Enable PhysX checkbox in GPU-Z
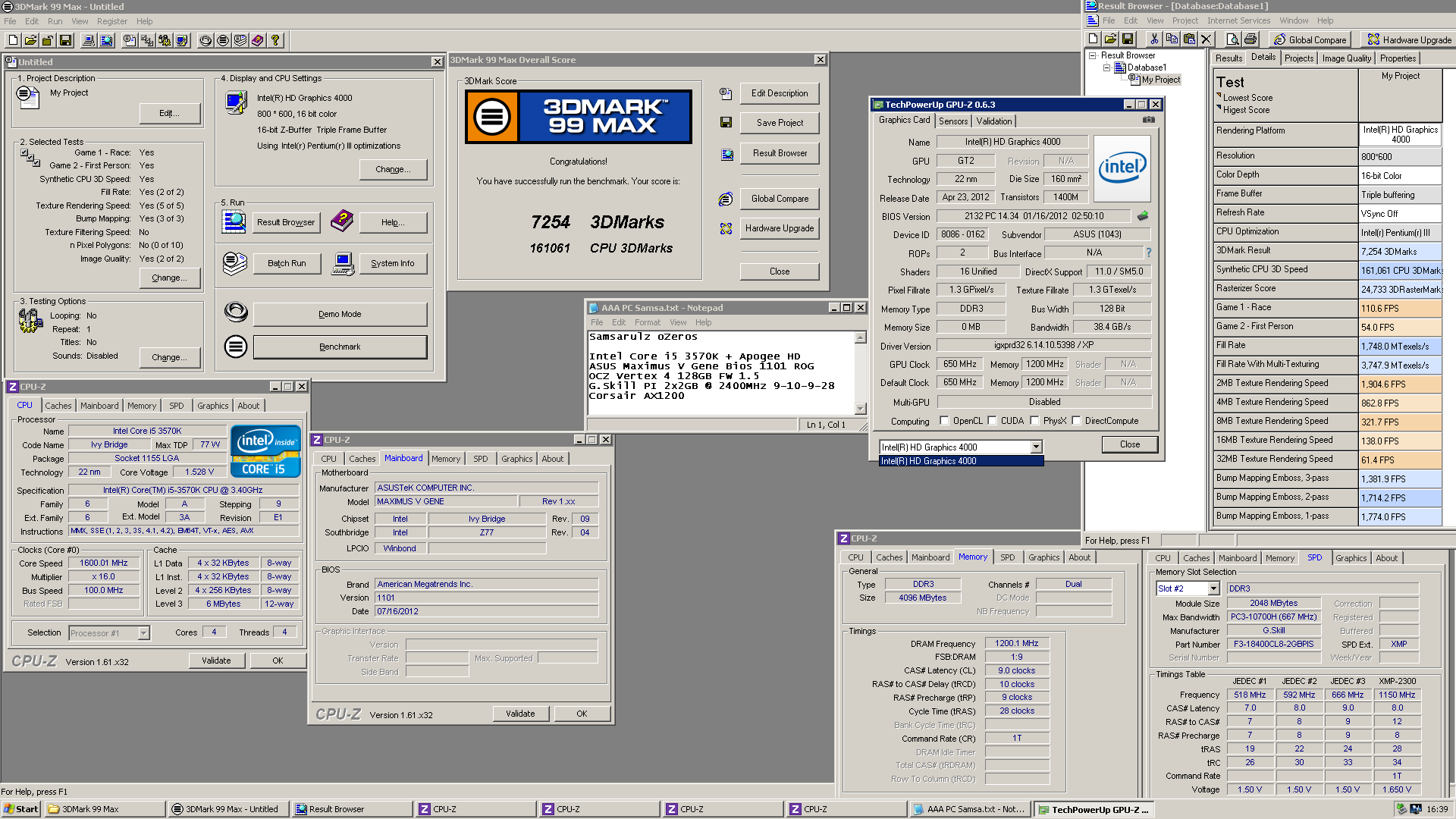This screenshot has width=1456, height=819. (1034, 421)
